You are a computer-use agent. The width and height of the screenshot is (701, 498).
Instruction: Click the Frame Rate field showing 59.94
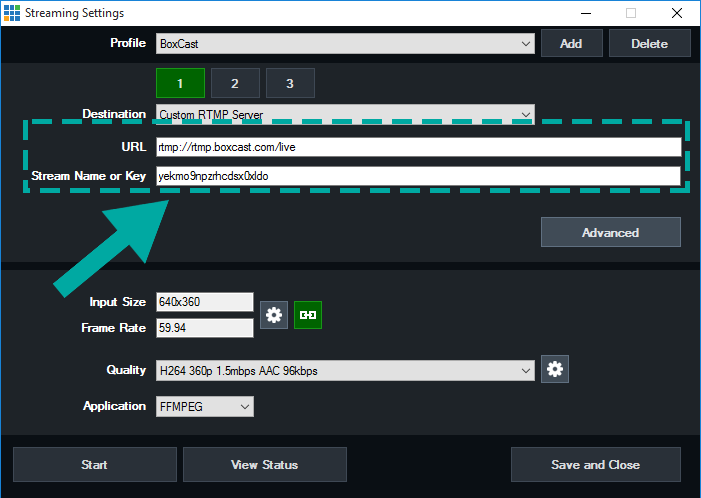[x=204, y=328]
